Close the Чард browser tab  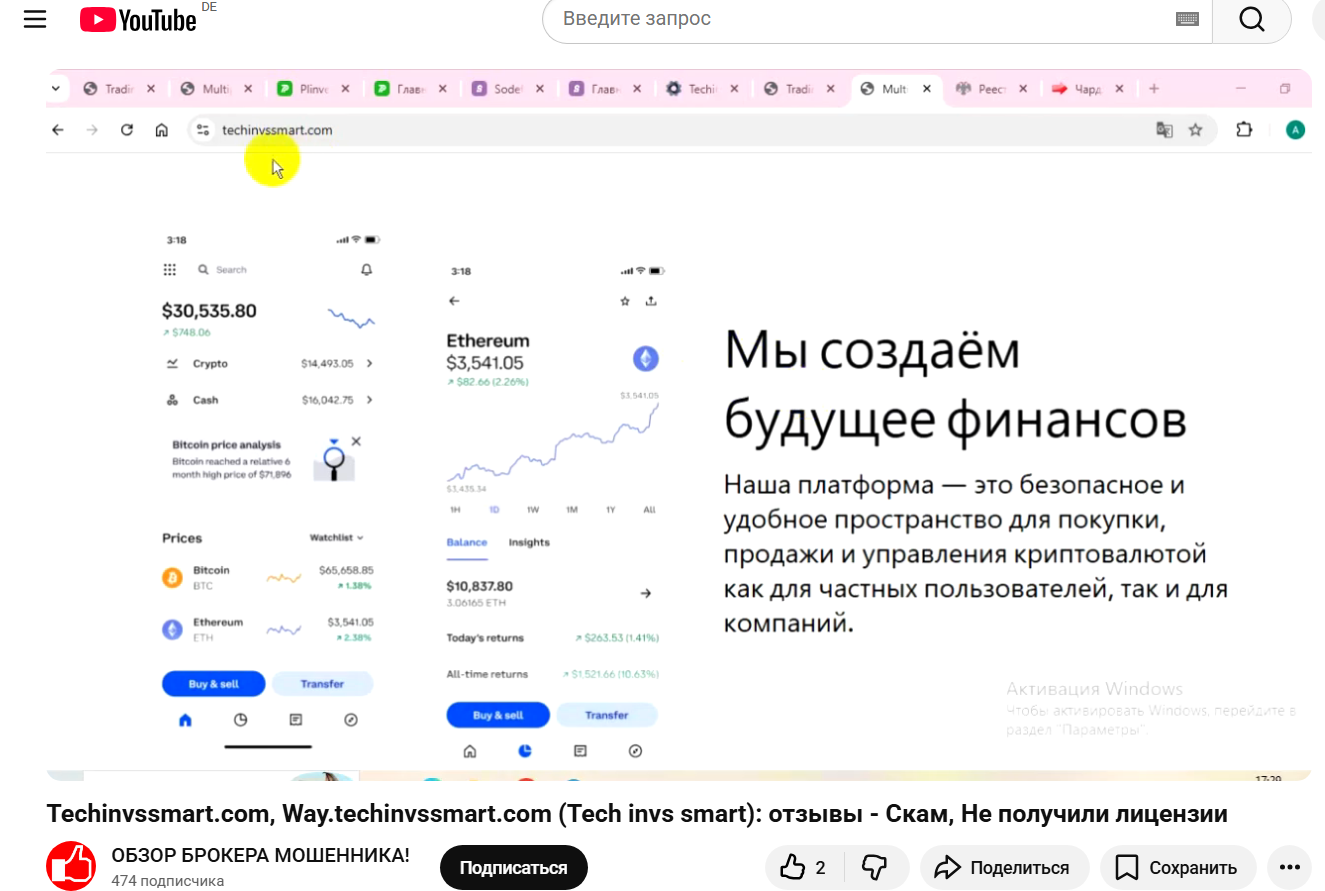tap(1119, 89)
